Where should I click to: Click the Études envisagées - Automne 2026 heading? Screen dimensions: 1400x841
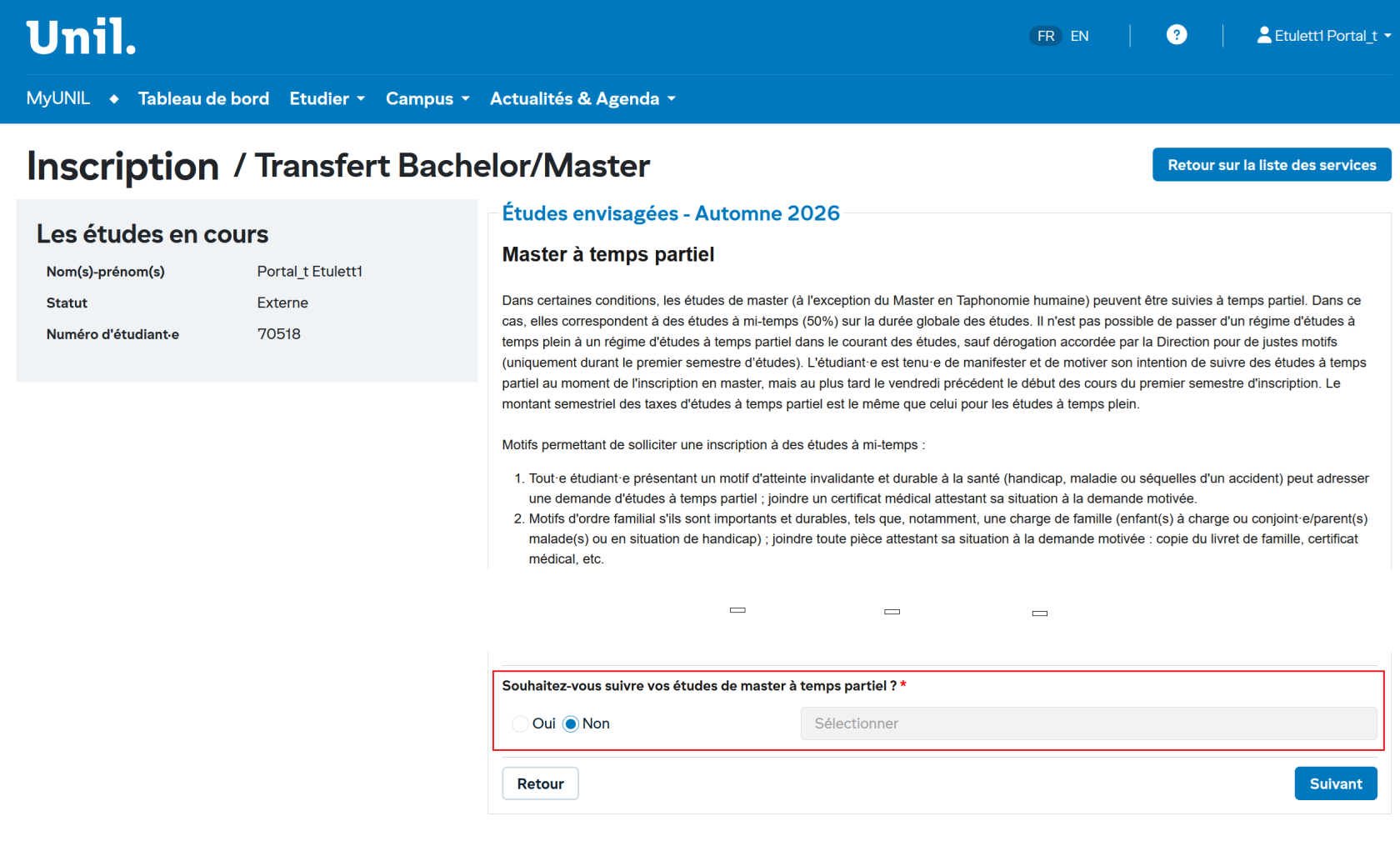tap(671, 213)
